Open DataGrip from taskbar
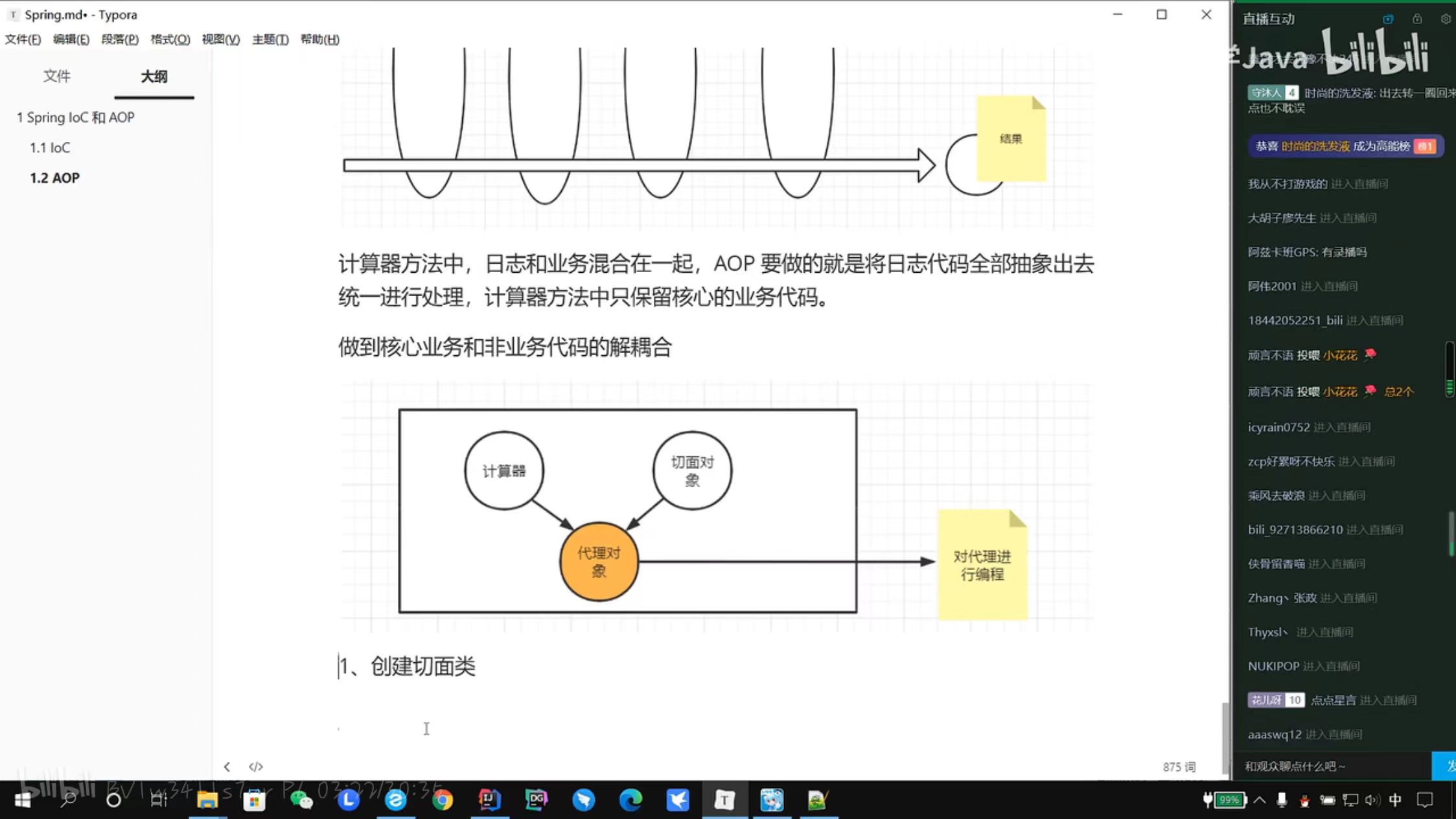Viewport: 1456px width, 819px height. (537, 800)
